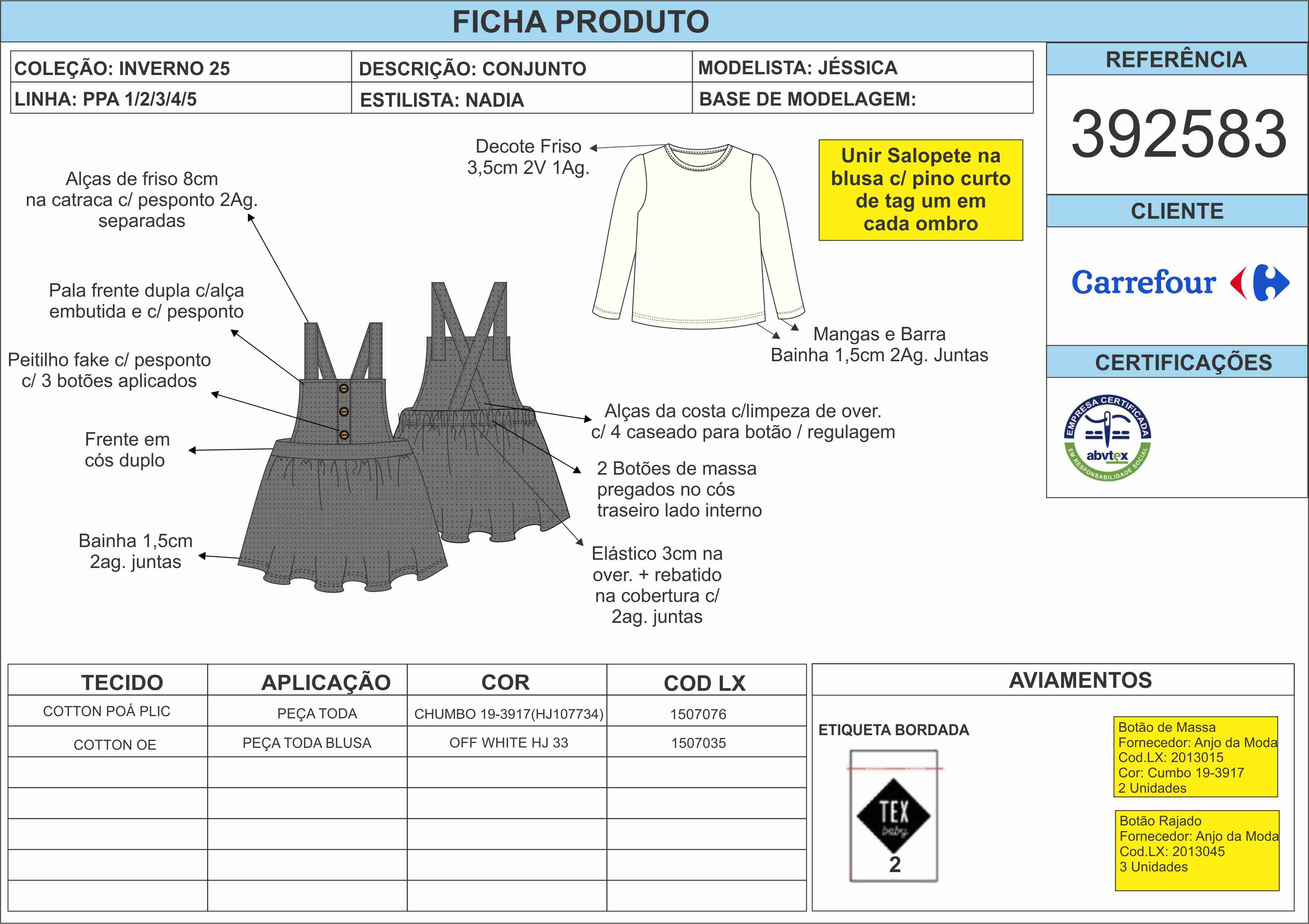The width and height of the screenshot is (1309, 924).
Task: Click the top button on the dress placket
Action: (x=344, y=389)
